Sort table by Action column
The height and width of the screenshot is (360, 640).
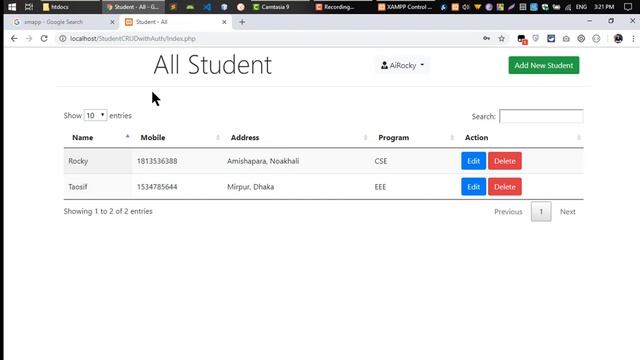pos(520,138)
